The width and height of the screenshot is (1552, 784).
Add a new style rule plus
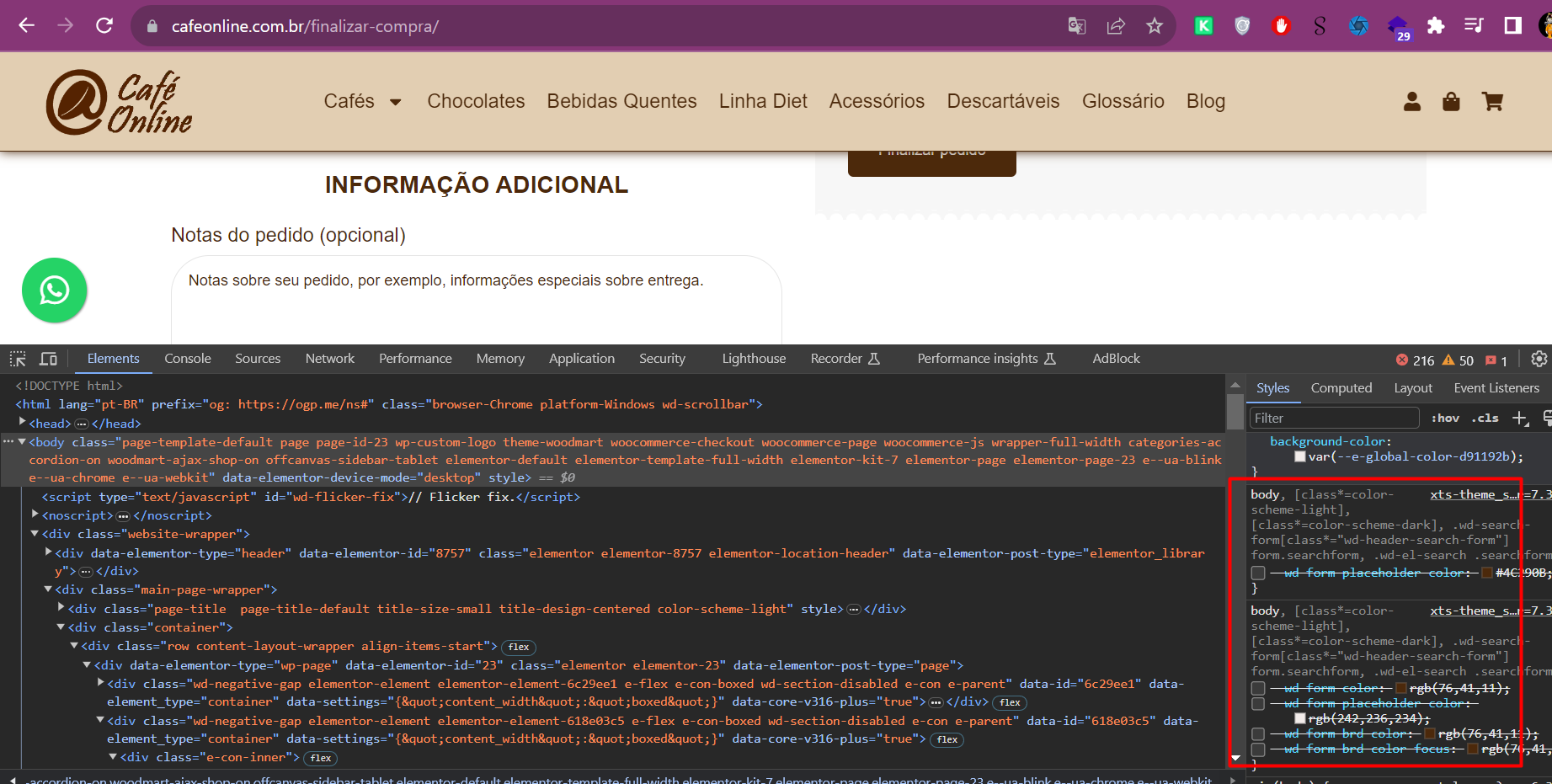click(1519, 418)
